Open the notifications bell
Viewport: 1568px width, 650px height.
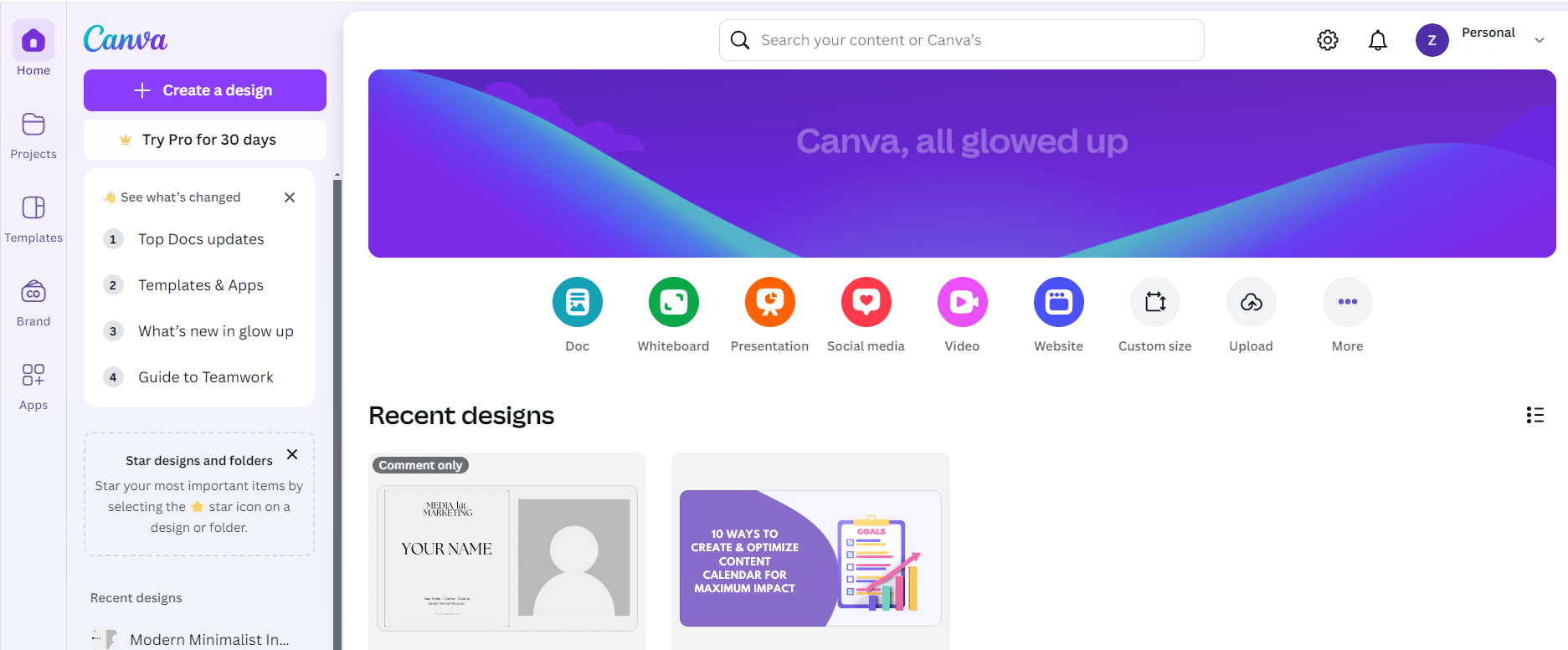click(1378, 40)
